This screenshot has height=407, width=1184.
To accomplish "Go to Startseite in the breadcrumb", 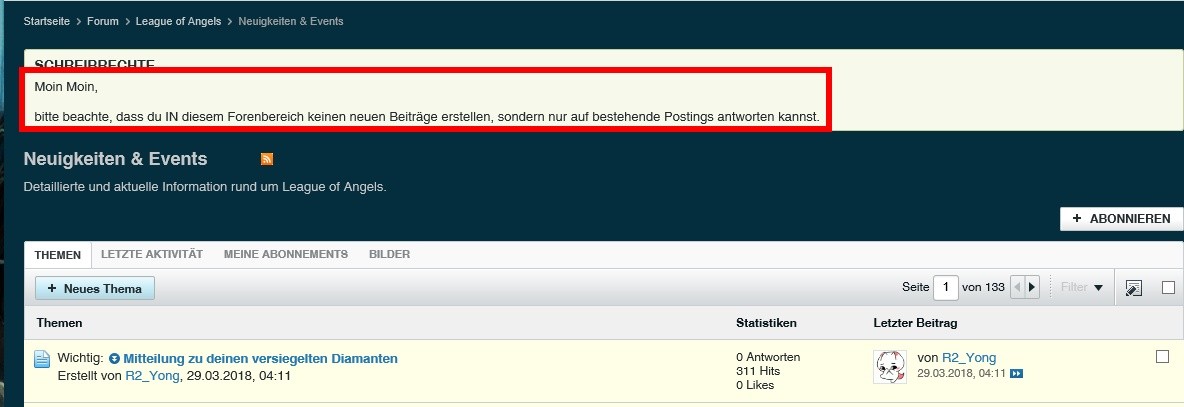I will [x=47, y=21].
